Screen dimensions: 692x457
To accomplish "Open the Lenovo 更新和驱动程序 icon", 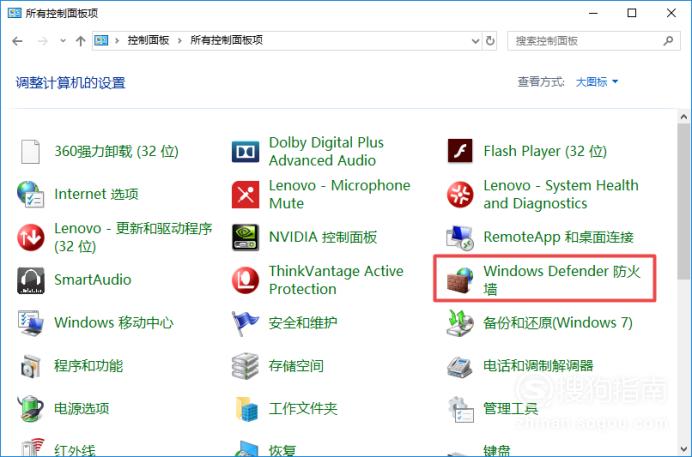I will tap(30, 237).
